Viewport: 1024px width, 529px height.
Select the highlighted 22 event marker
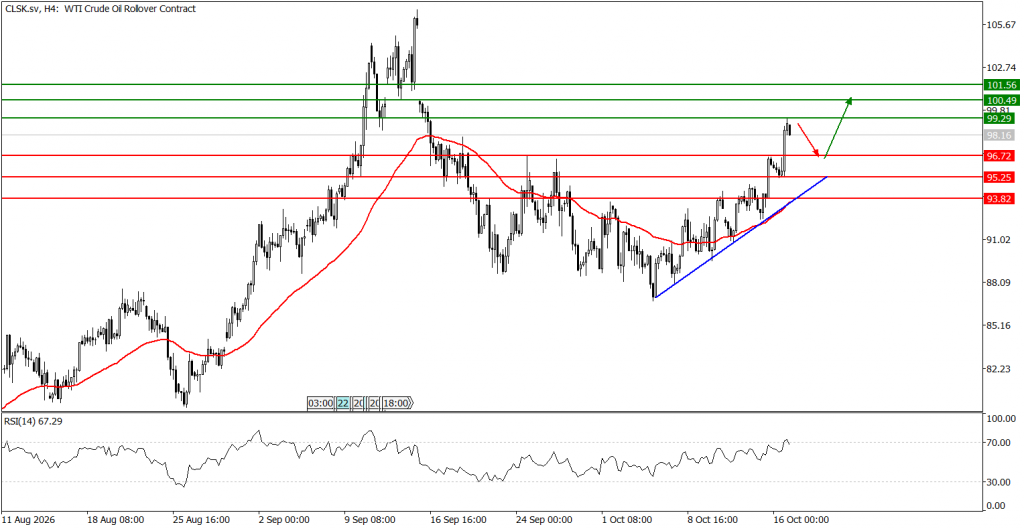click(x=344, y=404)
